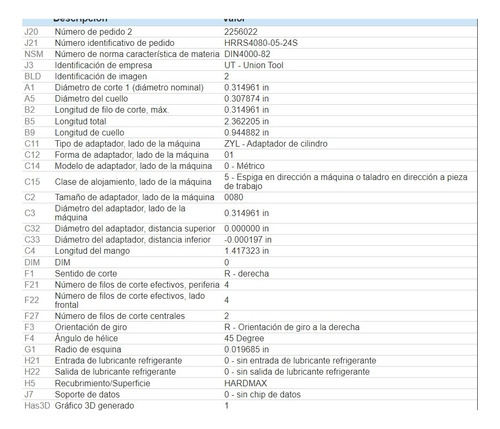The width and height of the screenshot is (500, 429).
Task: Click the value 0.307874 in
Action: tap(246, 99)
